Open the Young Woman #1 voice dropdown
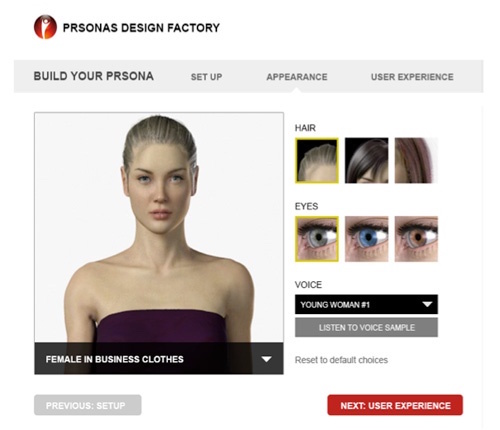Screen dimensions: 500x430 point(366,304)
